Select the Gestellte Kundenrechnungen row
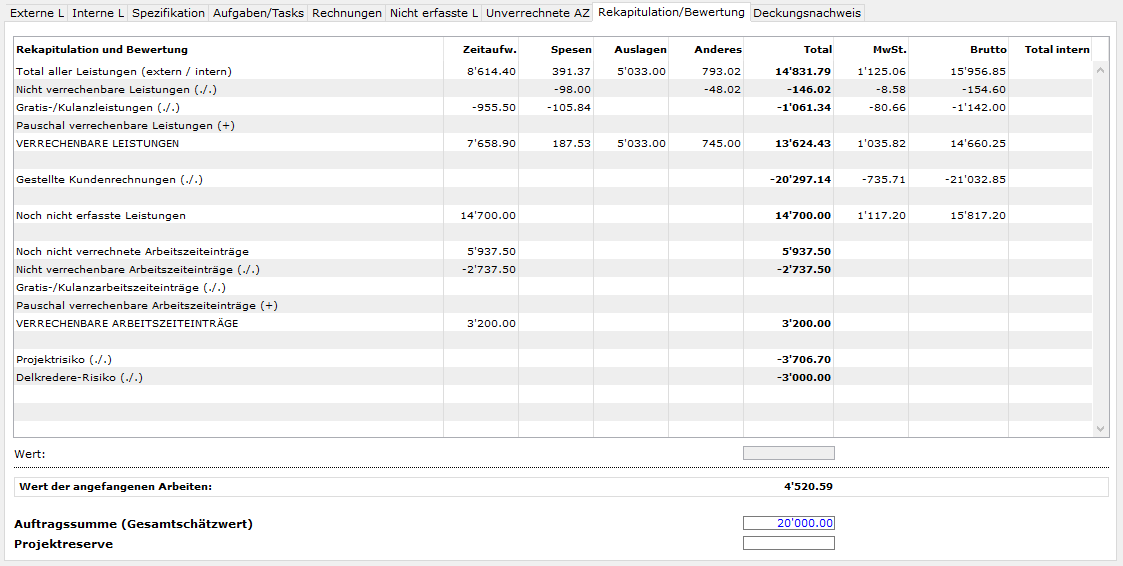The image size is (1123, 566). click(x=110, y=180)
